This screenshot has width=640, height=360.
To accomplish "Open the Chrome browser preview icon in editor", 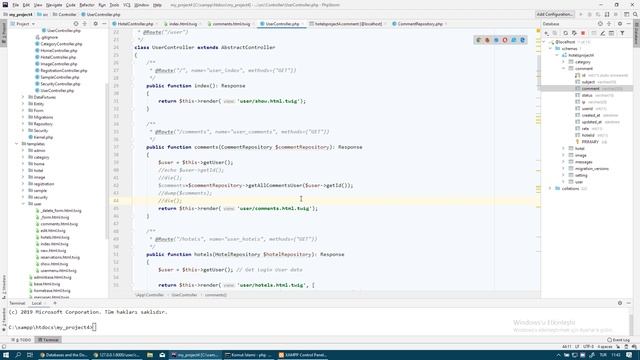I will click(x=478, y=40).
